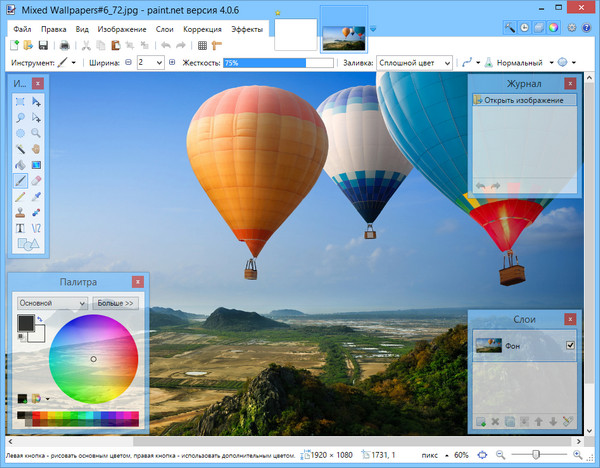The height and width of the screenshot is (468, 600).
Task: Open the Изображение menu
Action: click(x=122, y=30)
